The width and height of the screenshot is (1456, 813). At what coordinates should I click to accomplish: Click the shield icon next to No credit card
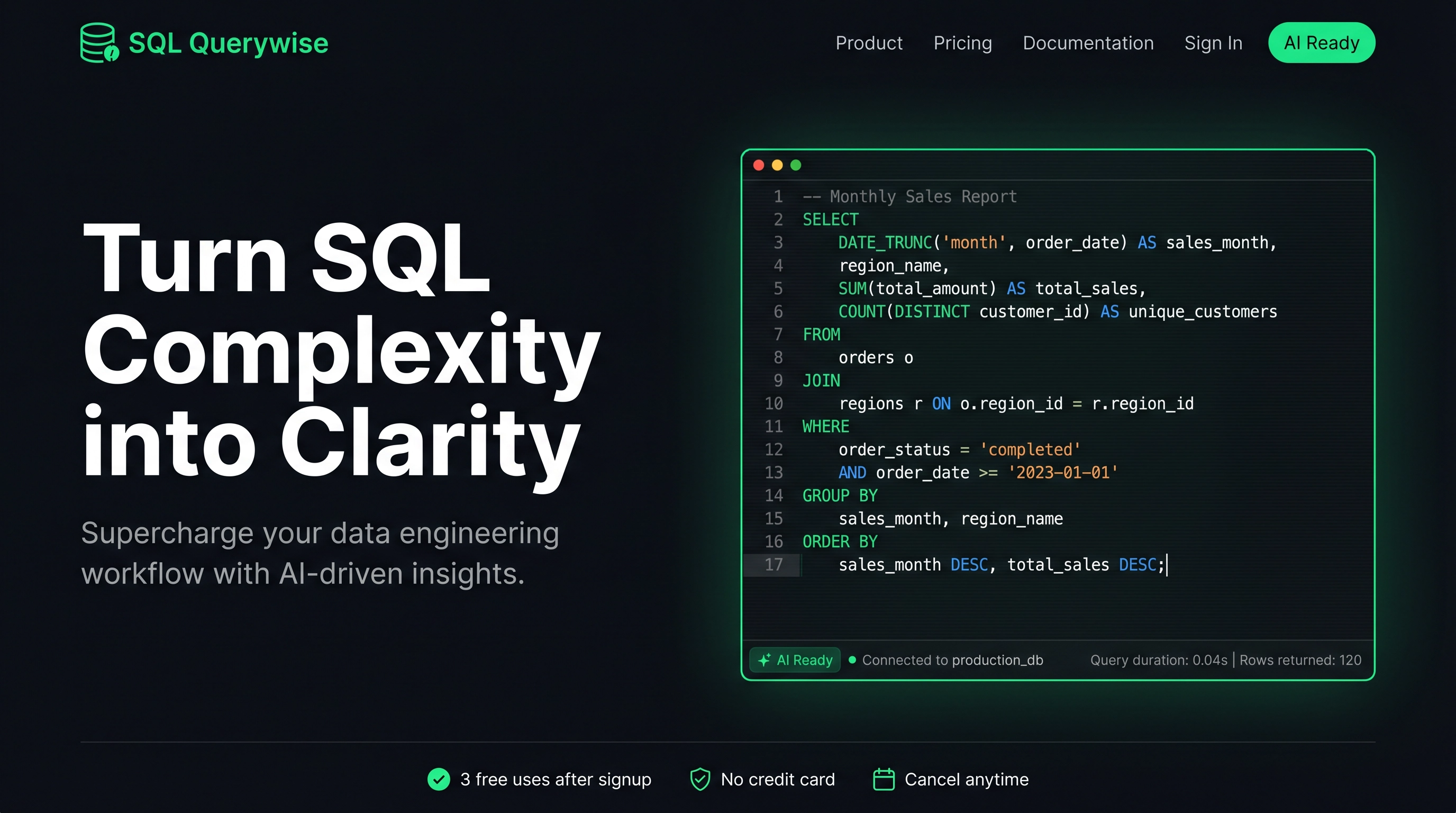point(700,779)
